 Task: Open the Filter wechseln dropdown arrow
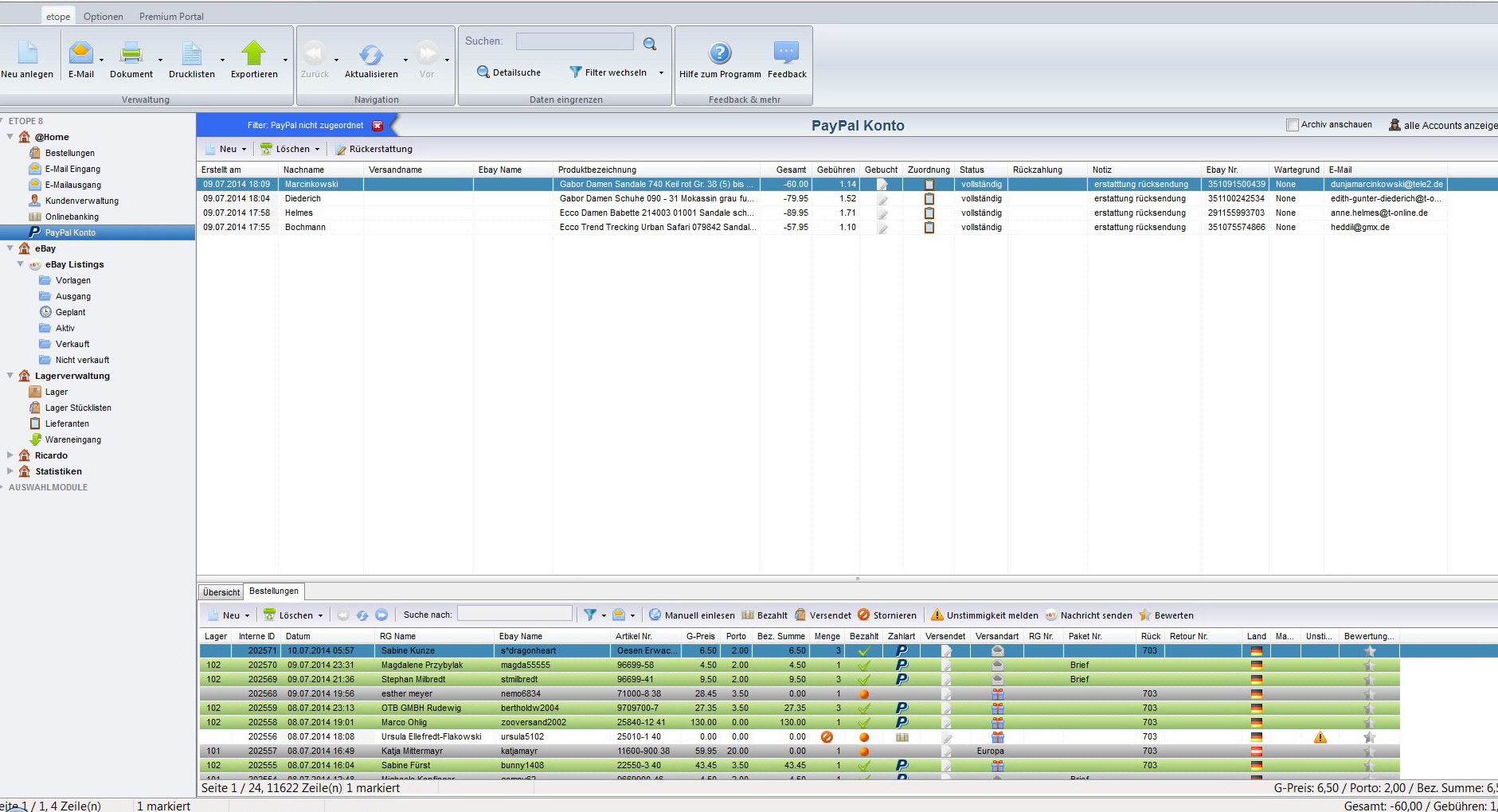pyautogui.click(x=661, y=72)
